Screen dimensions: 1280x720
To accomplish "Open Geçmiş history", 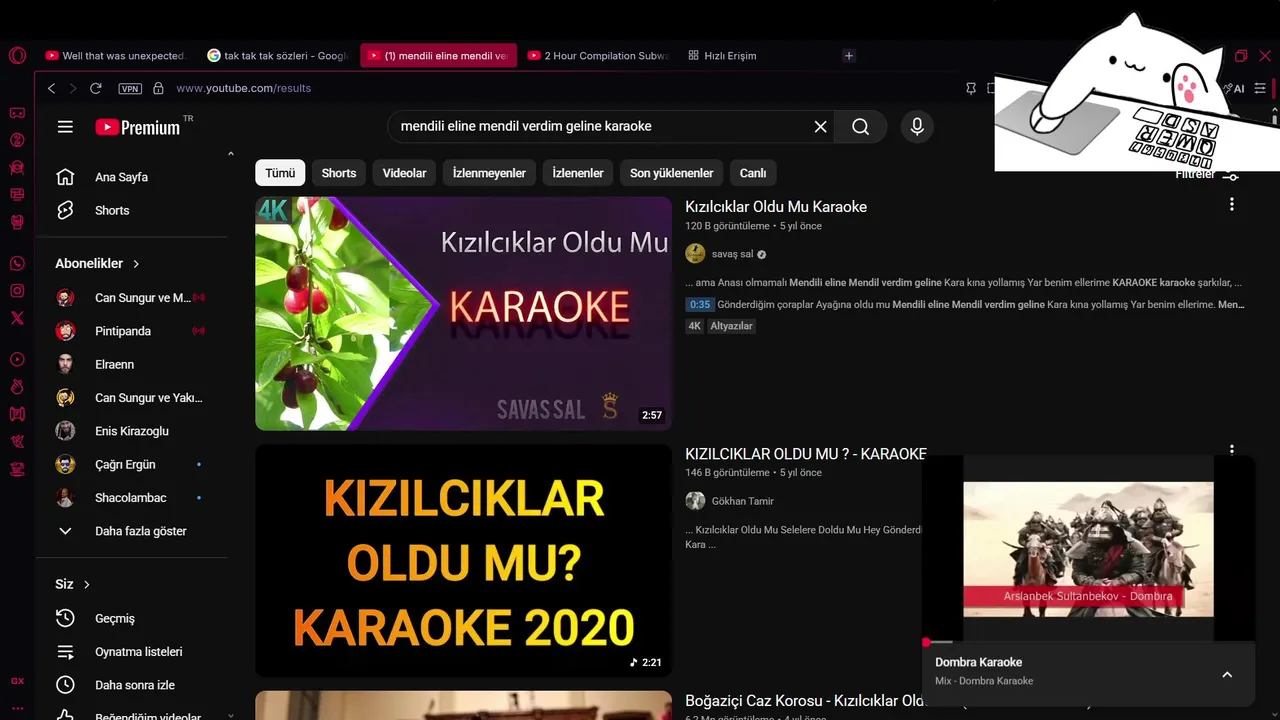I will click(131, 618).
